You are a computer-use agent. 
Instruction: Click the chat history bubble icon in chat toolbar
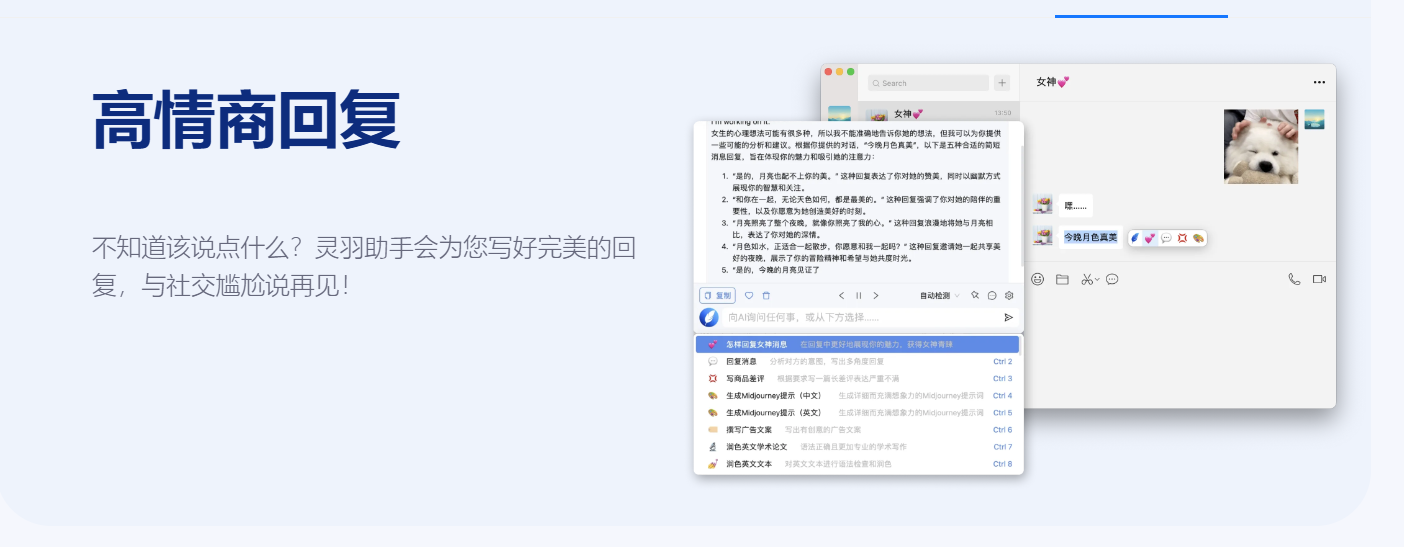click(1112, 279)
